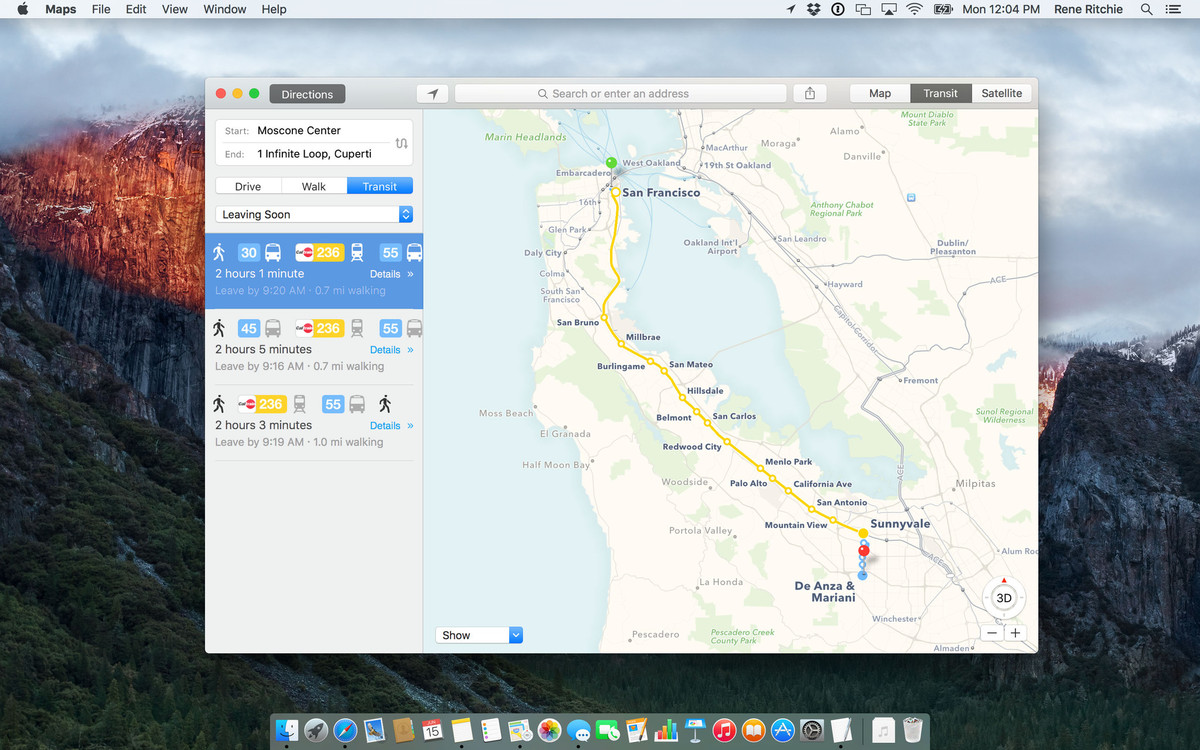
Task: Select Drive travel mode
Action: click(x=248, y=186)
